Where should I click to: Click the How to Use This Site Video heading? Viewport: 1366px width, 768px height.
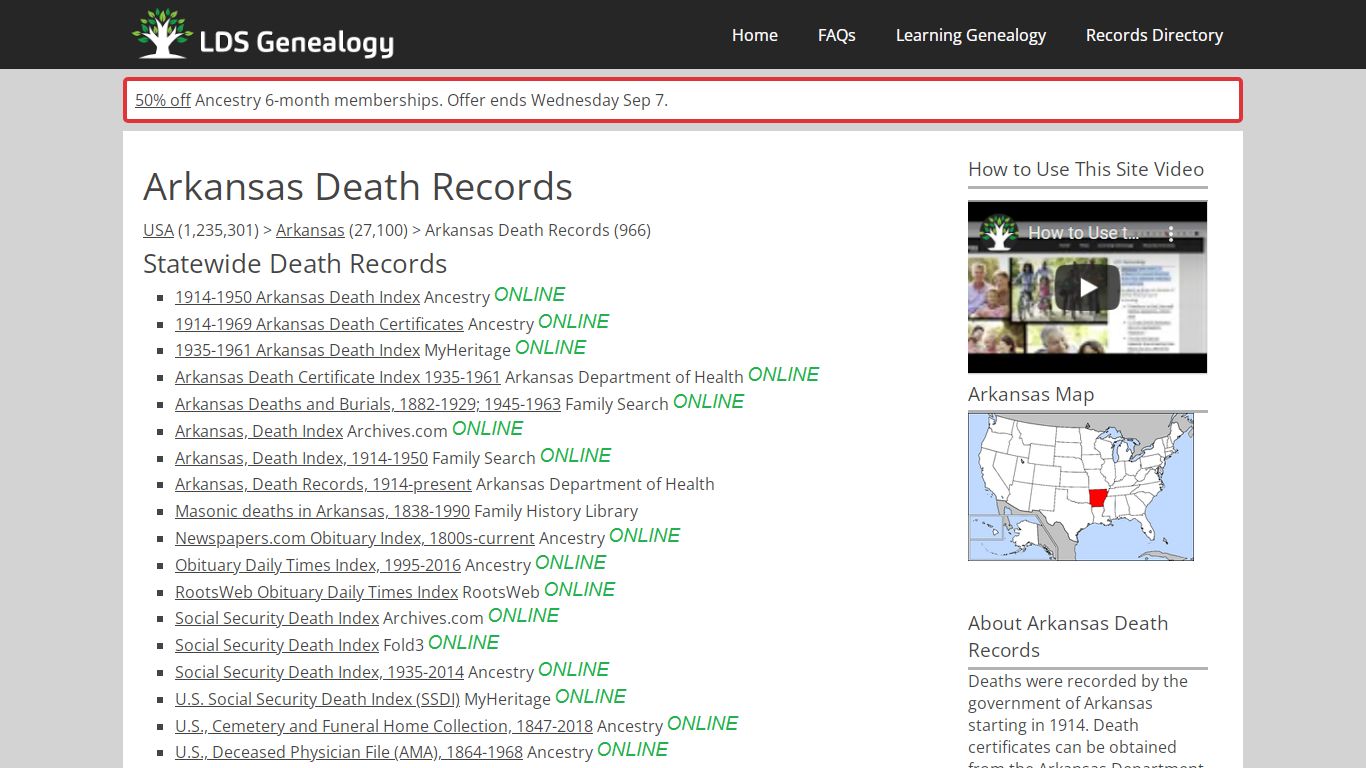tap(1086, 169)
